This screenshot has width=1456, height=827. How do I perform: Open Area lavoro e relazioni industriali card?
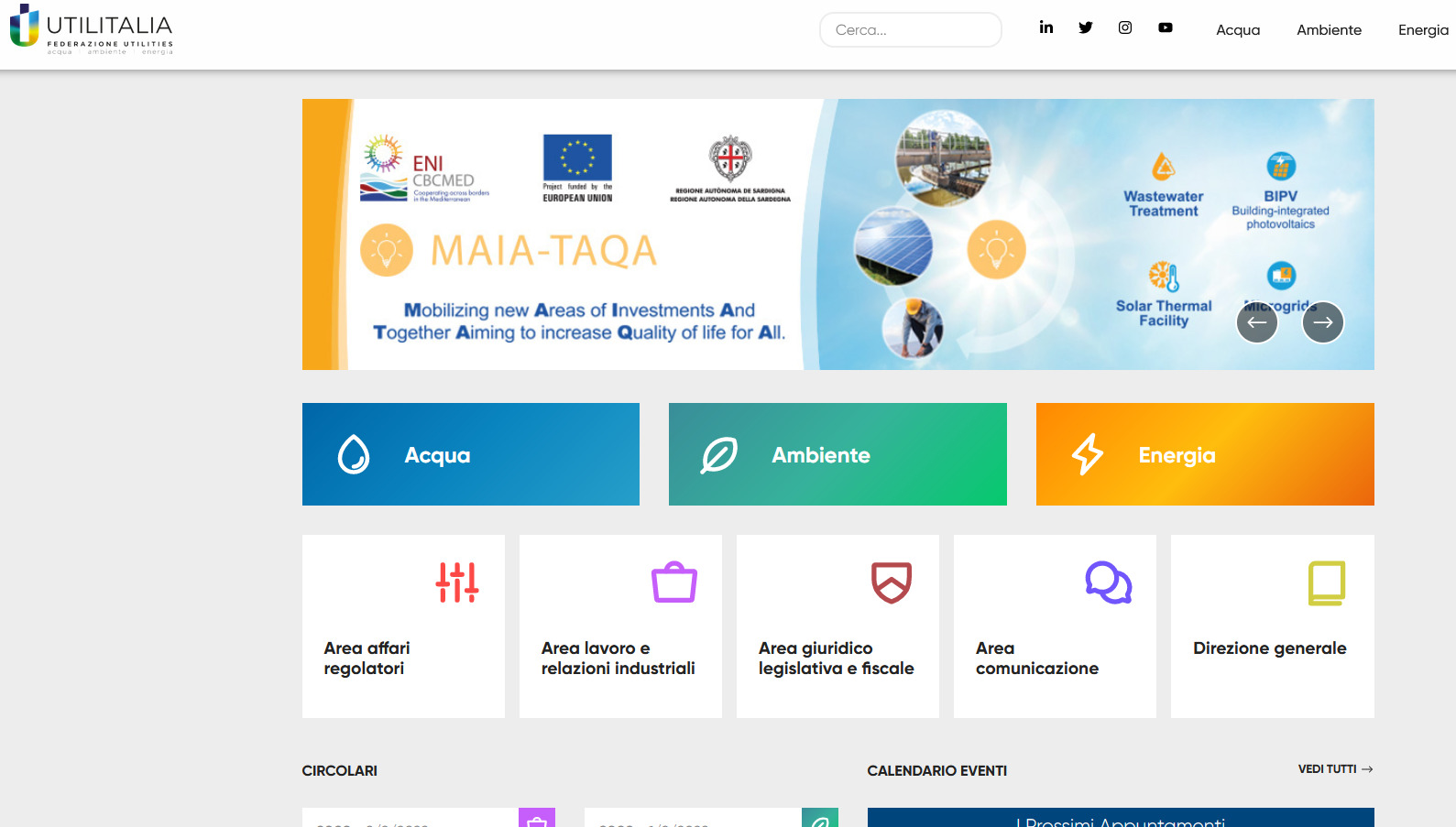point(620,626)
